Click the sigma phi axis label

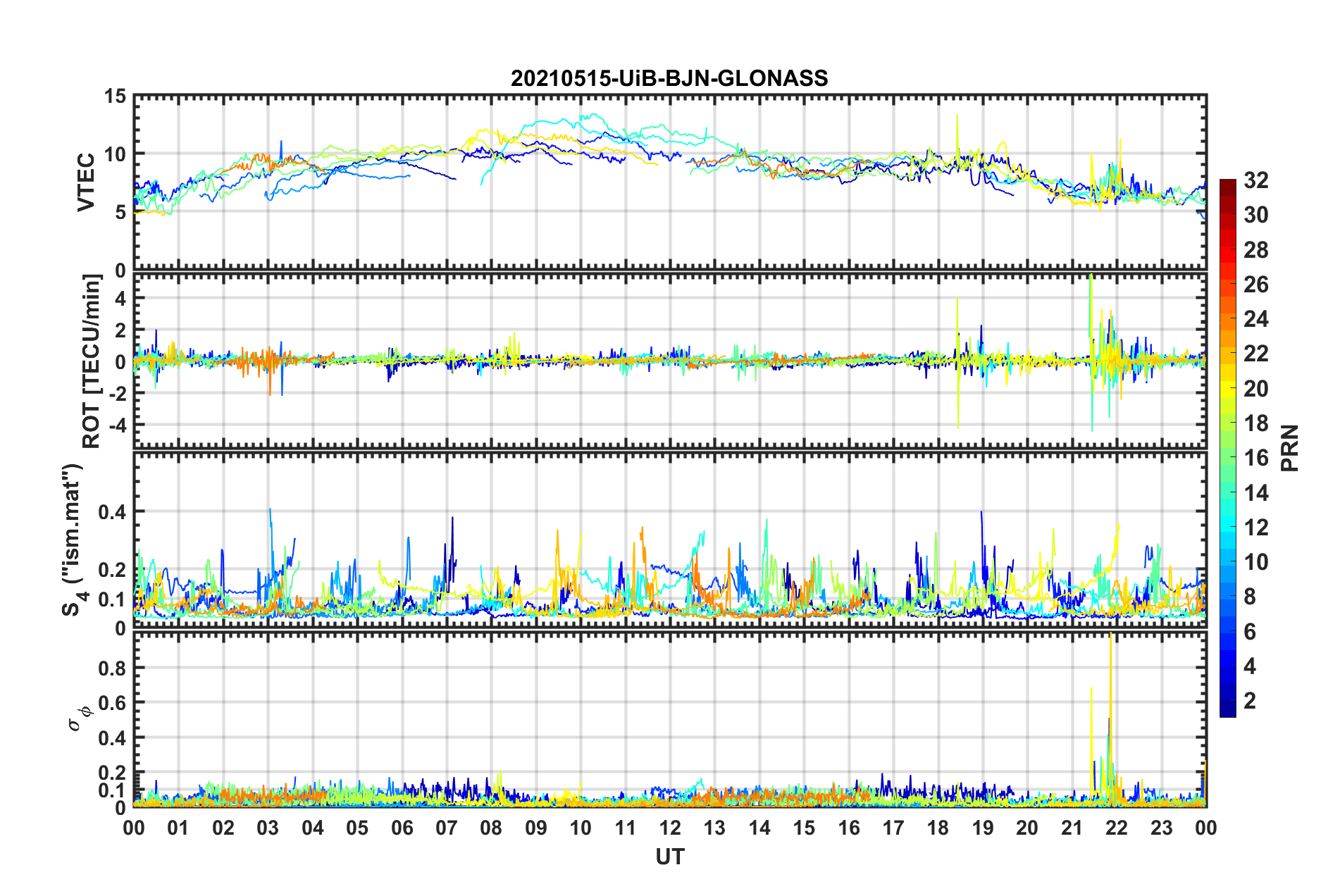click(x=79, y=718)
